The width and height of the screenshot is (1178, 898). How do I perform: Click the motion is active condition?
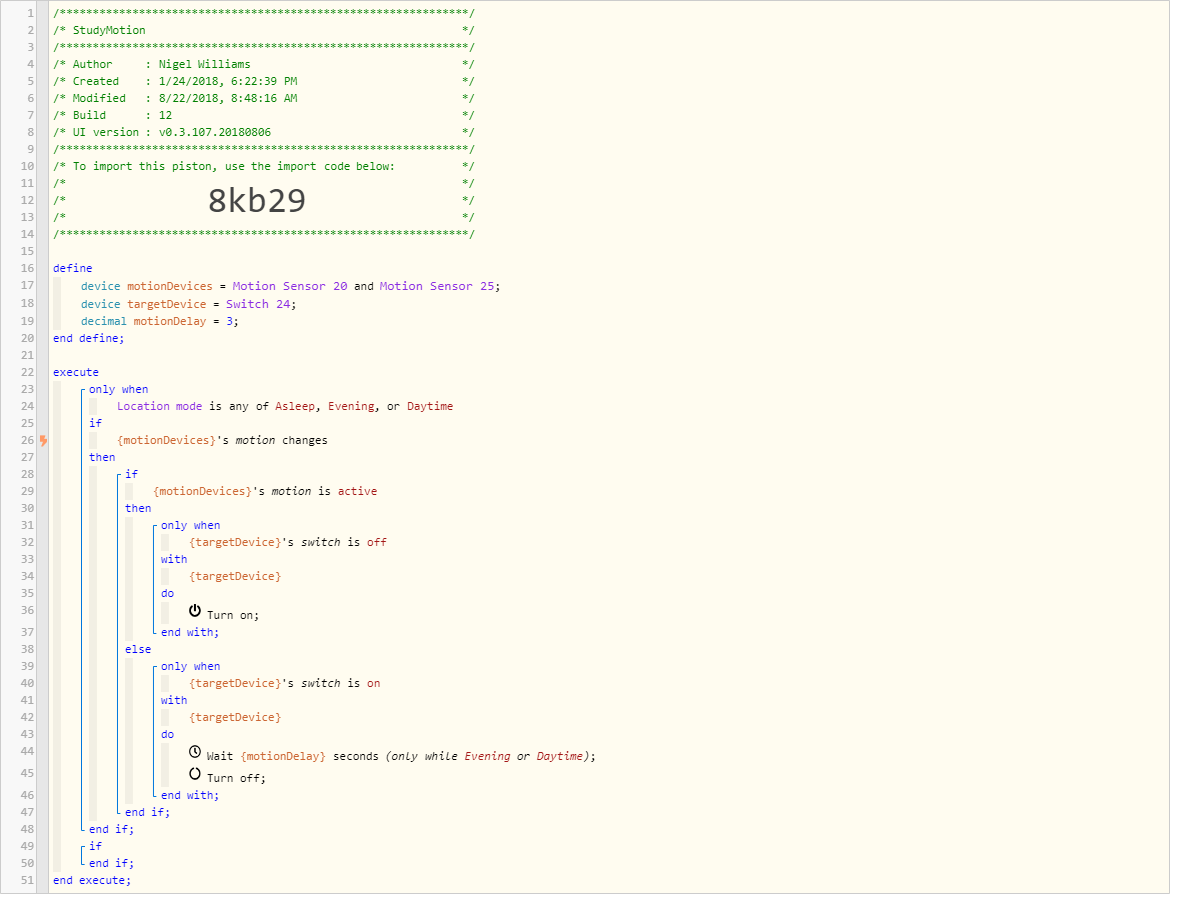click(265, 493)
